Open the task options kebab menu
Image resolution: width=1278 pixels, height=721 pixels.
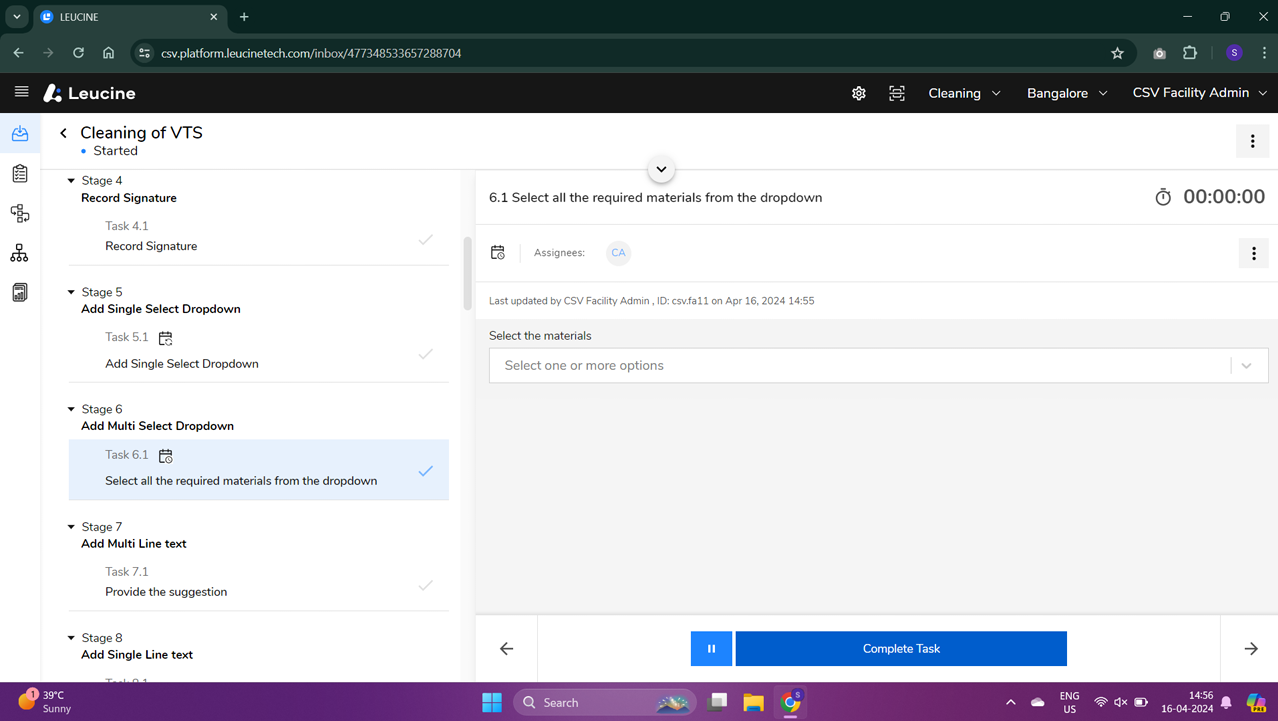click(x=1253, y=253)
